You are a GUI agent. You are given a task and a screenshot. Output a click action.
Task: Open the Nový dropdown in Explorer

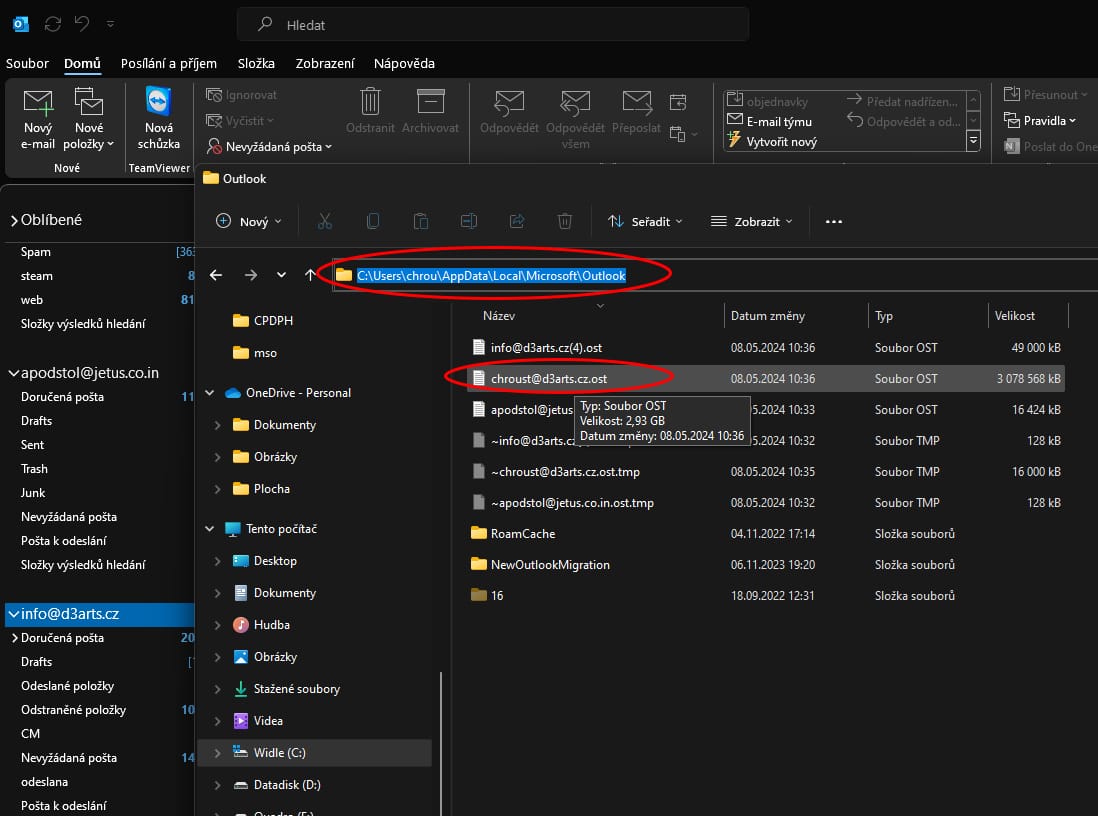pos(249,221)
